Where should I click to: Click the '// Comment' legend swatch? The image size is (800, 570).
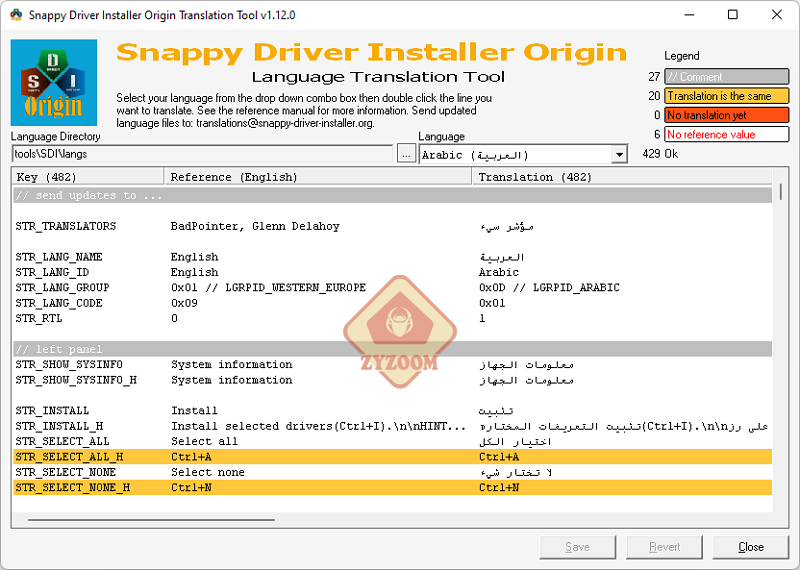[x=727, y=77]
